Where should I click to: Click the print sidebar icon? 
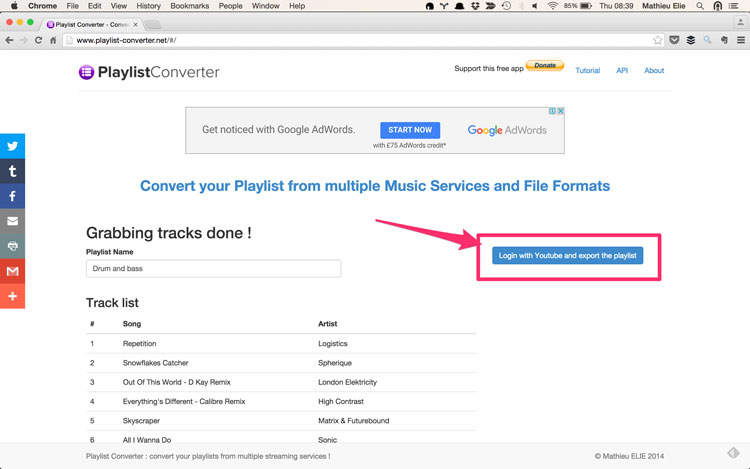click(12, 246)
